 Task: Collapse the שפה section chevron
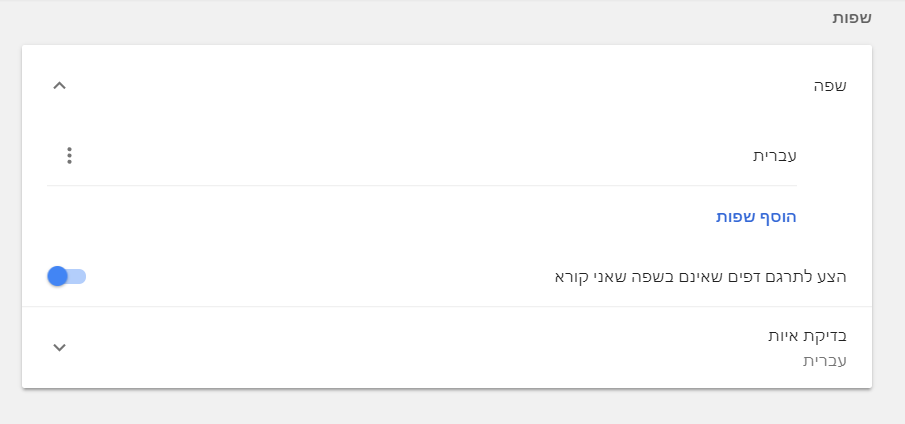[x=59, y=86]
